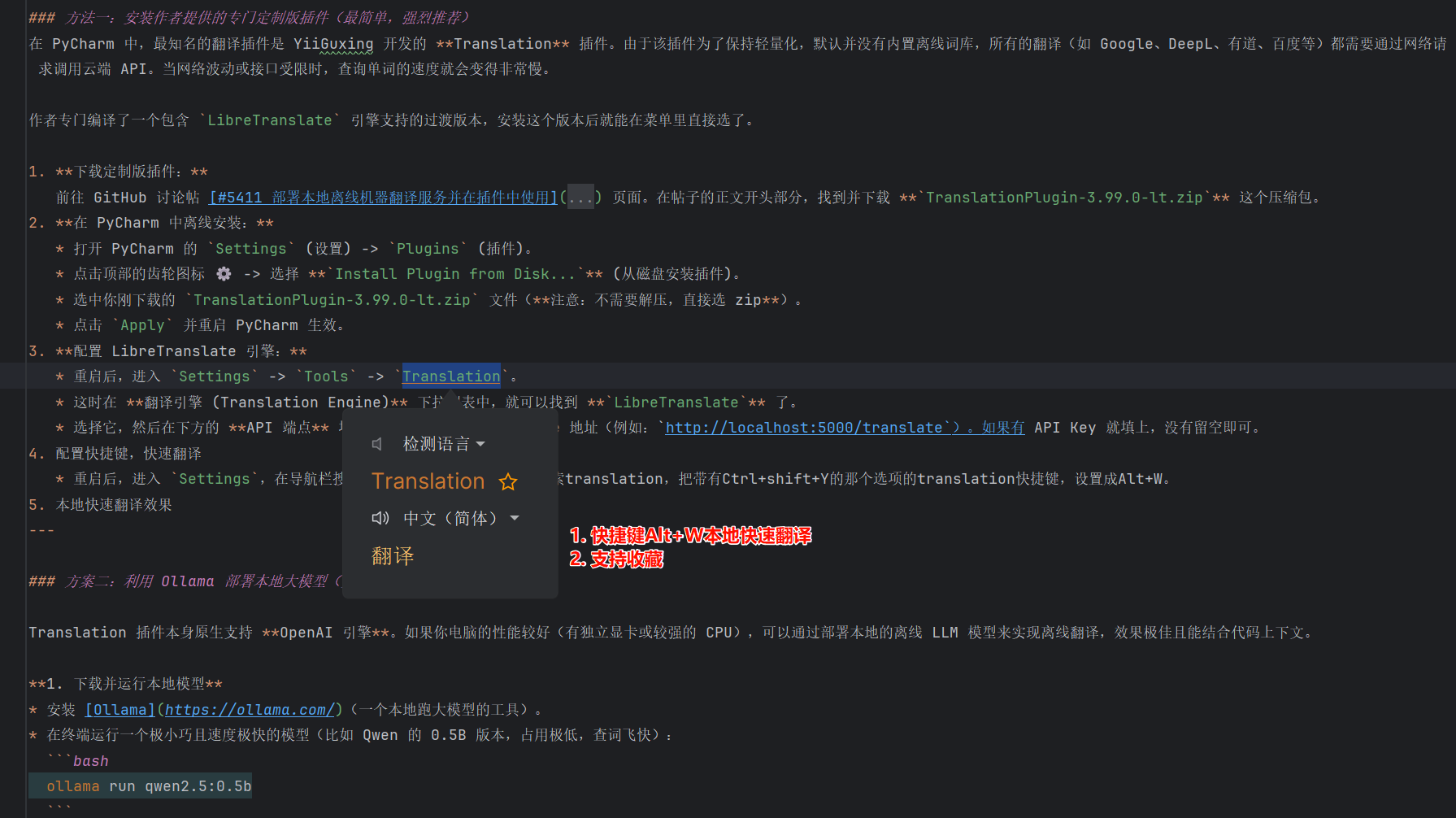The height and width of the screenshot is (818, 1456).
Task: Expand the folded (...) link URL region
Action: (580, 198)
